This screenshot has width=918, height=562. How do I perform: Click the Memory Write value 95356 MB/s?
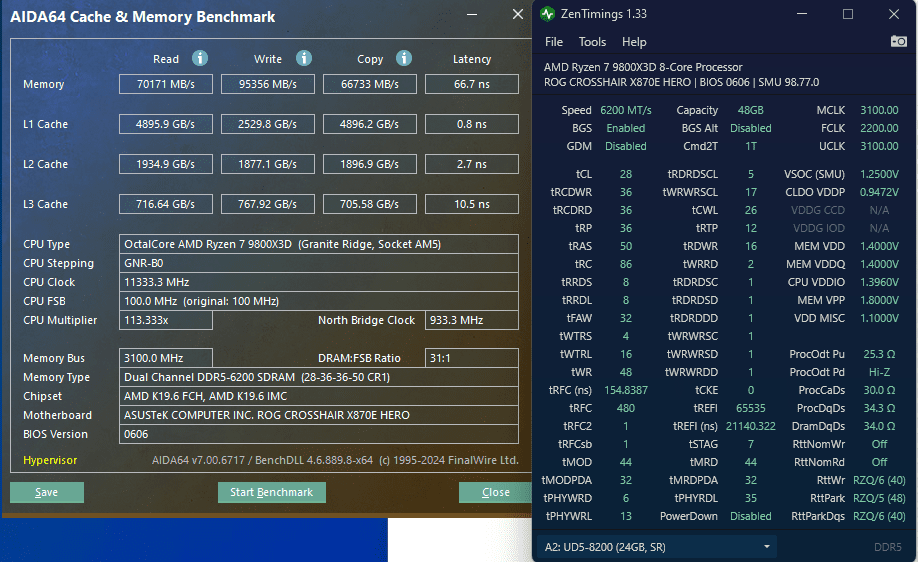pos(268,84)
